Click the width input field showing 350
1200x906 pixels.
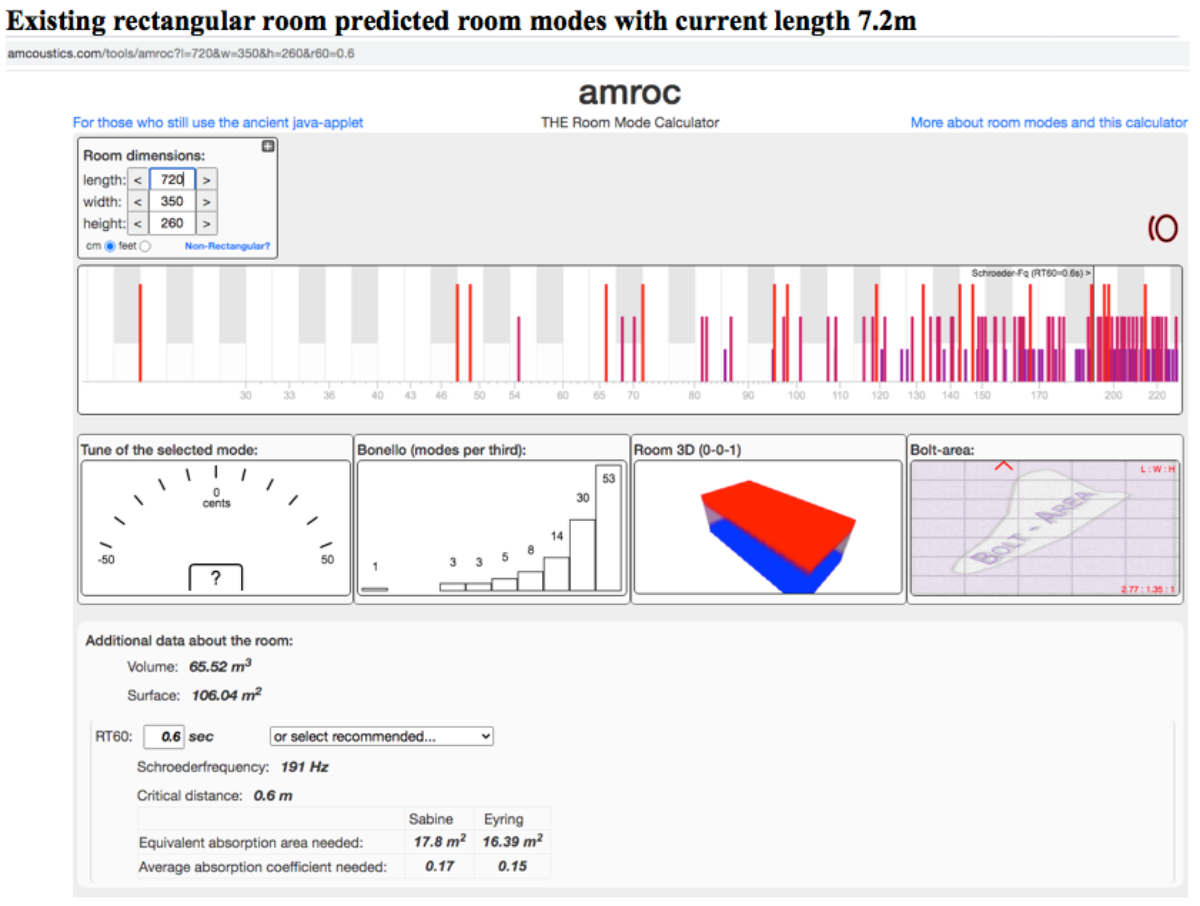click(x=172, y=202)
